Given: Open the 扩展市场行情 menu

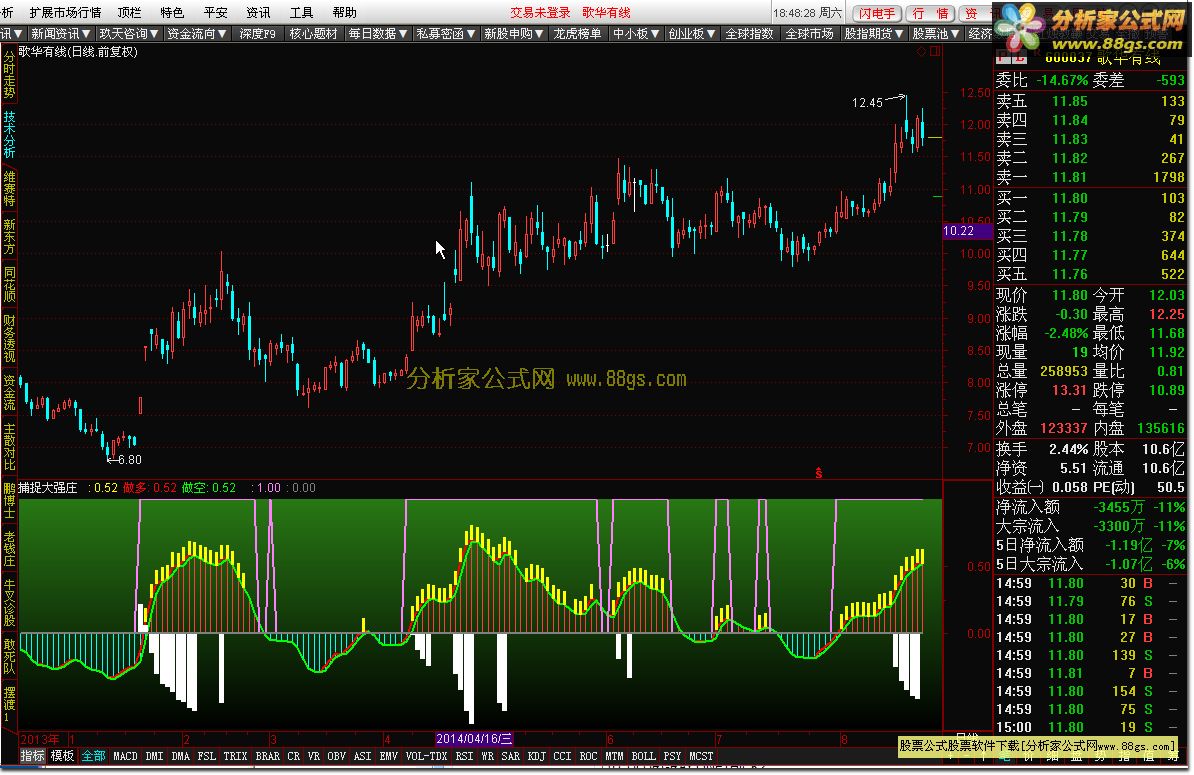Looking at the screenshot, I should pyautogui.click(x=65, y=12).
